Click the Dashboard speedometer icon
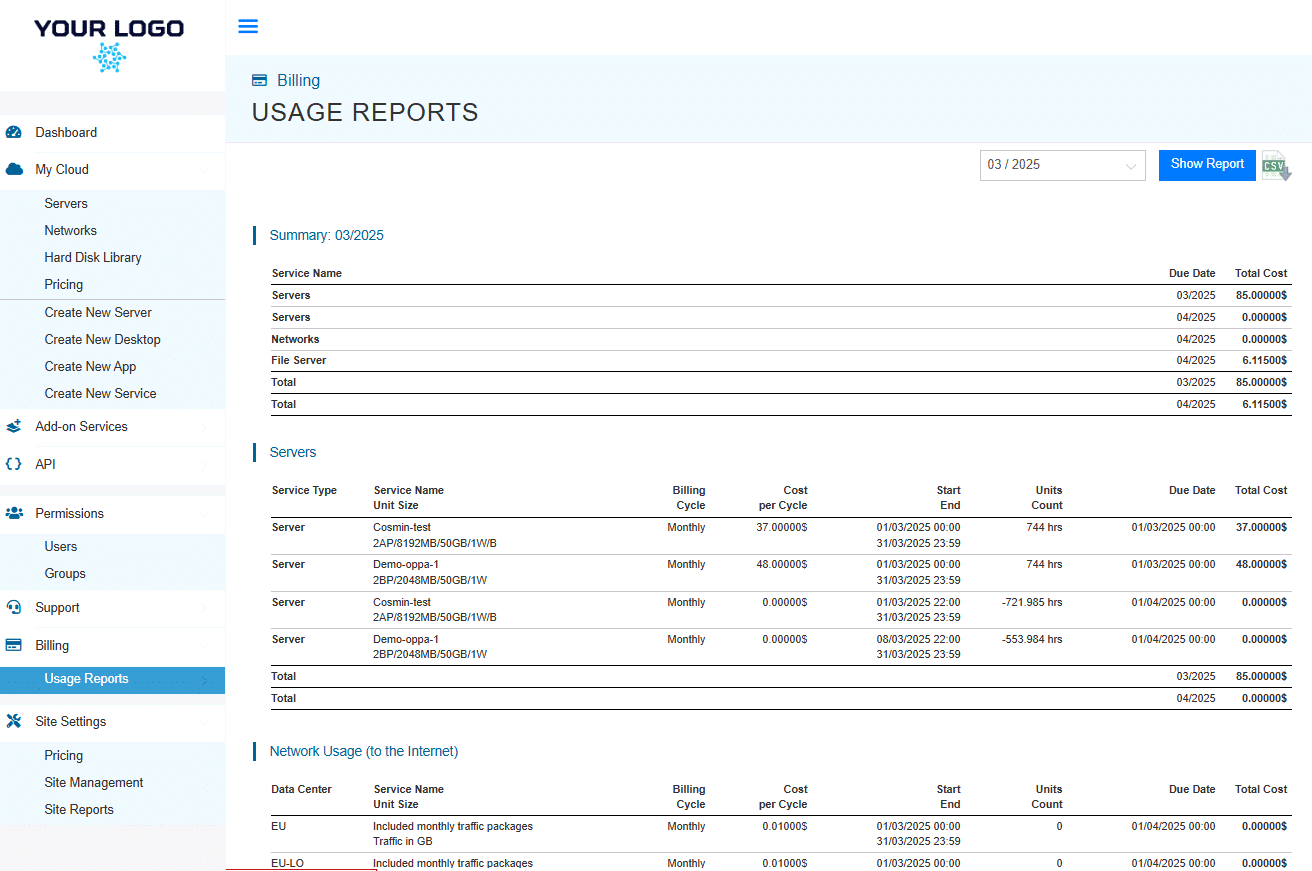This screenshot has width=1312, height=871. tap(15, 131)
